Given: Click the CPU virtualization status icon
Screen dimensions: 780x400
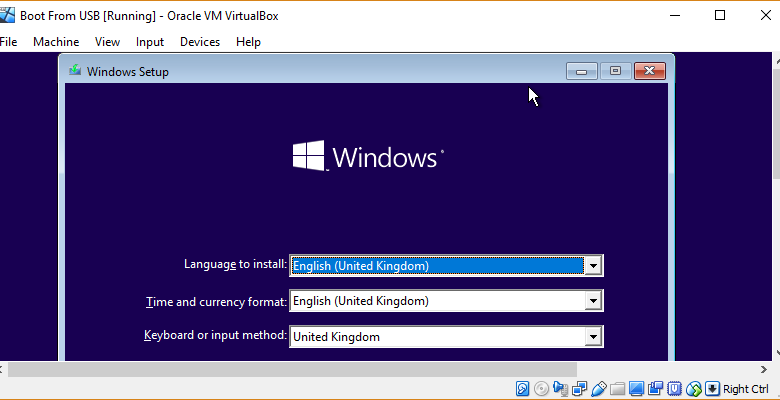Looking at the screenshot, I should 674,389.
